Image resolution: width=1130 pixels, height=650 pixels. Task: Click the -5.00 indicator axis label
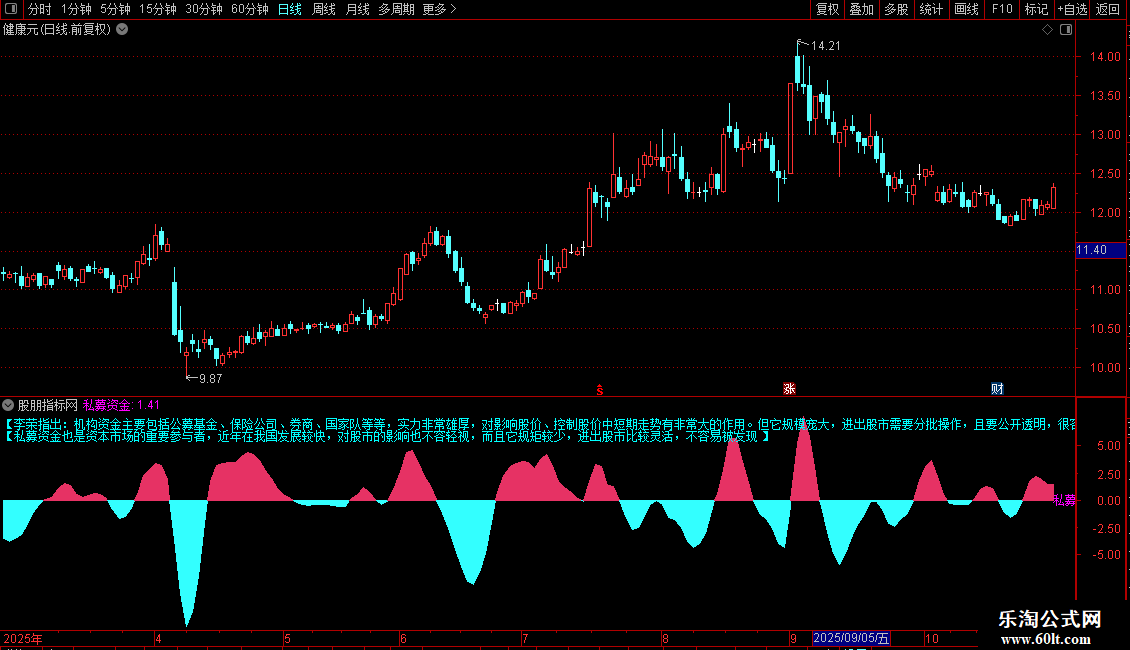[1107, 555]
